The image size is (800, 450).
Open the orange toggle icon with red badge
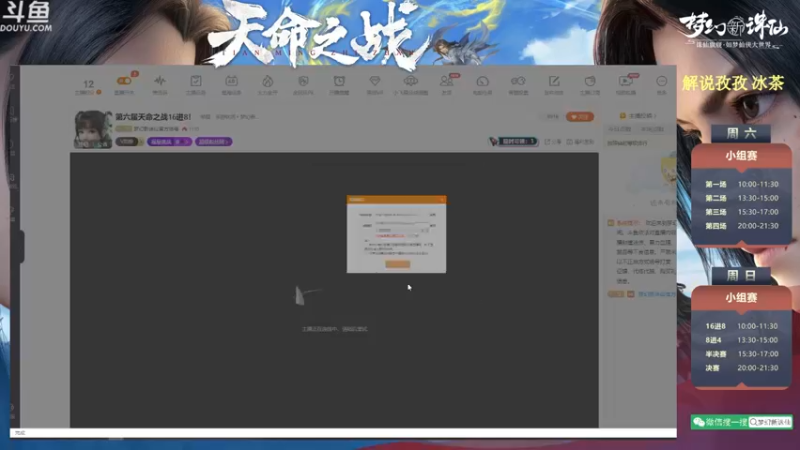click(124, 81)
